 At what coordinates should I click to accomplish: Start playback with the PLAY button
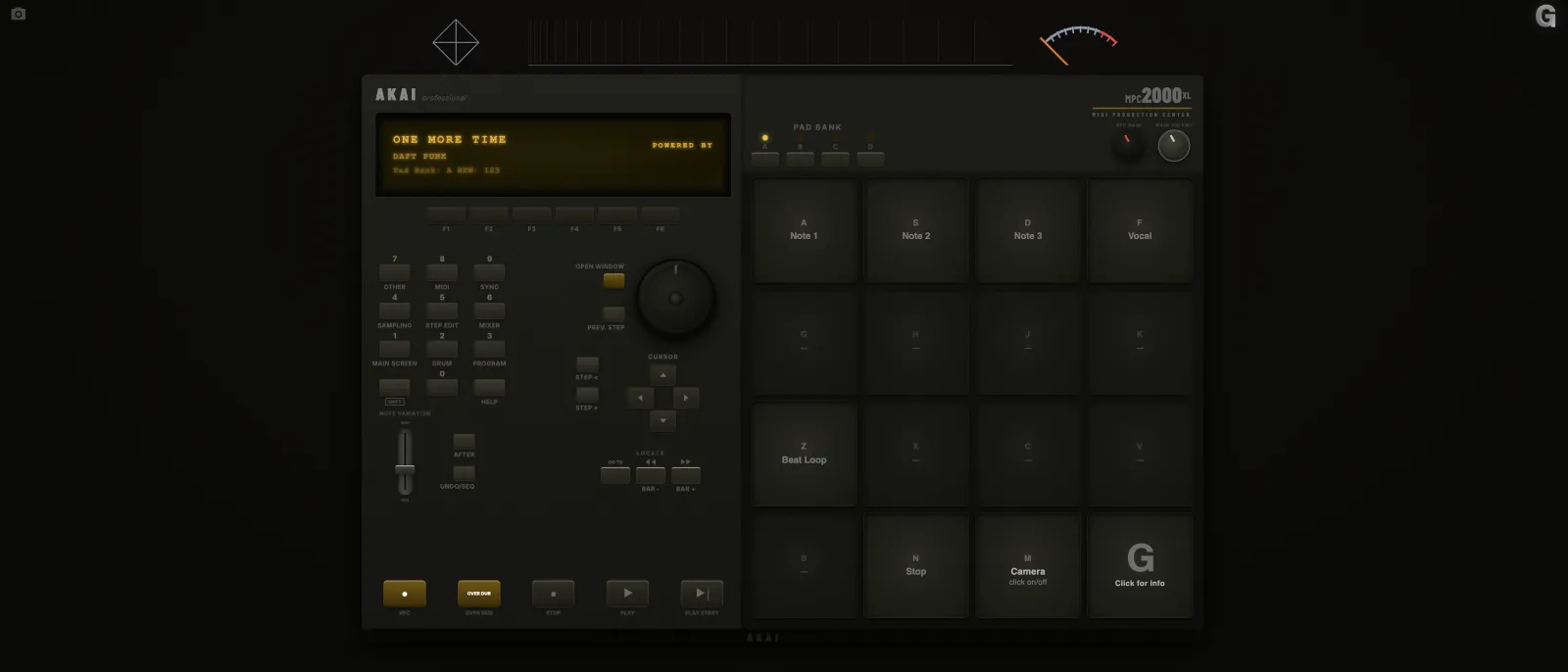(x=628, y=594)
